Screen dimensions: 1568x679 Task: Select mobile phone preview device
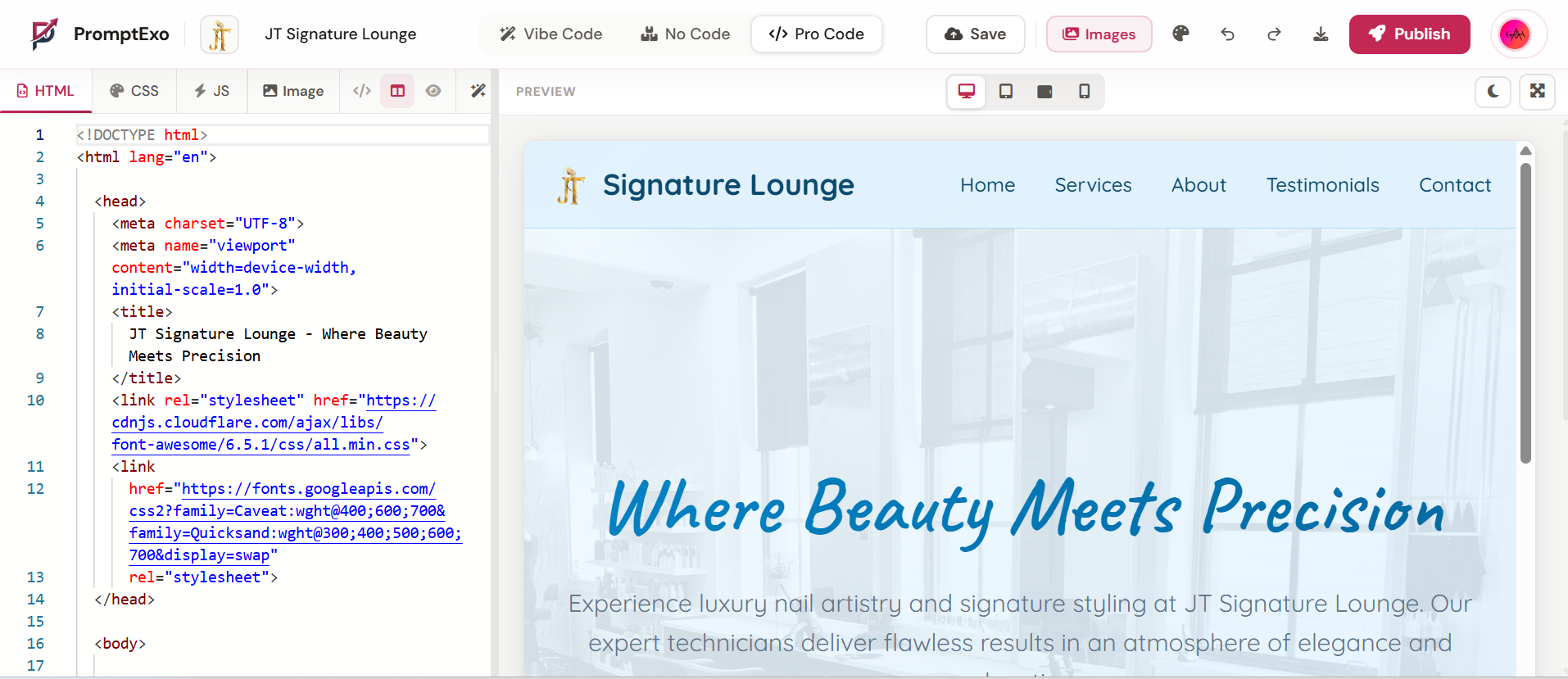coord(1084,92)
